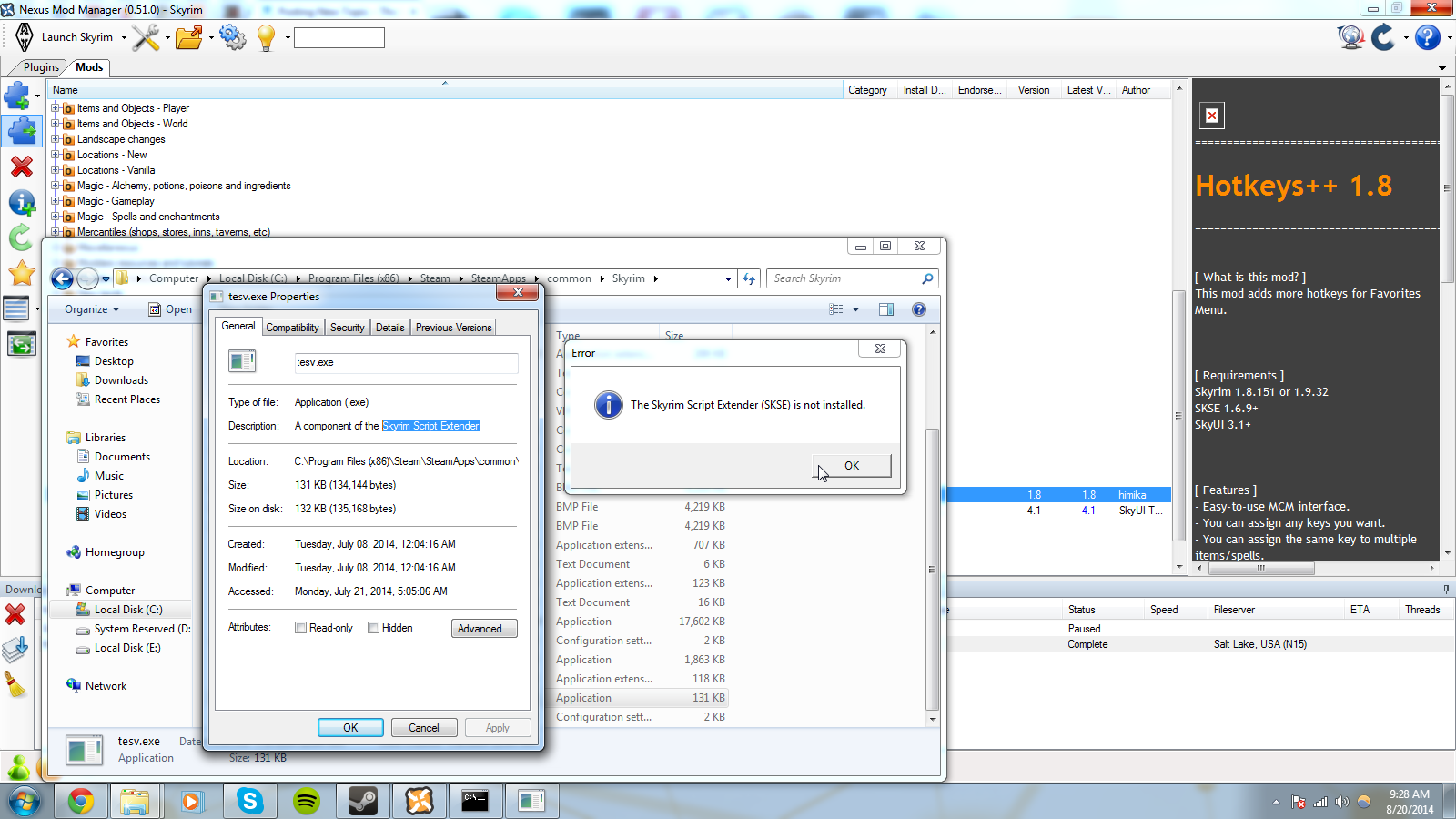Image resolution: width=1456 pixels, height=819 pixels.
Task: Expand the Items and Objects - Player category
Action: tap(56, 108)
